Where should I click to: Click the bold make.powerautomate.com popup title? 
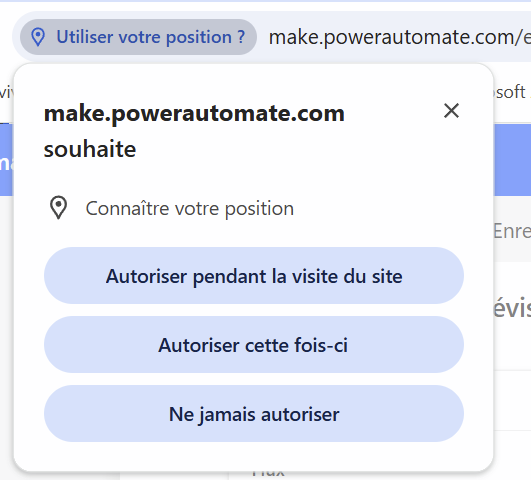click(194, 113)
